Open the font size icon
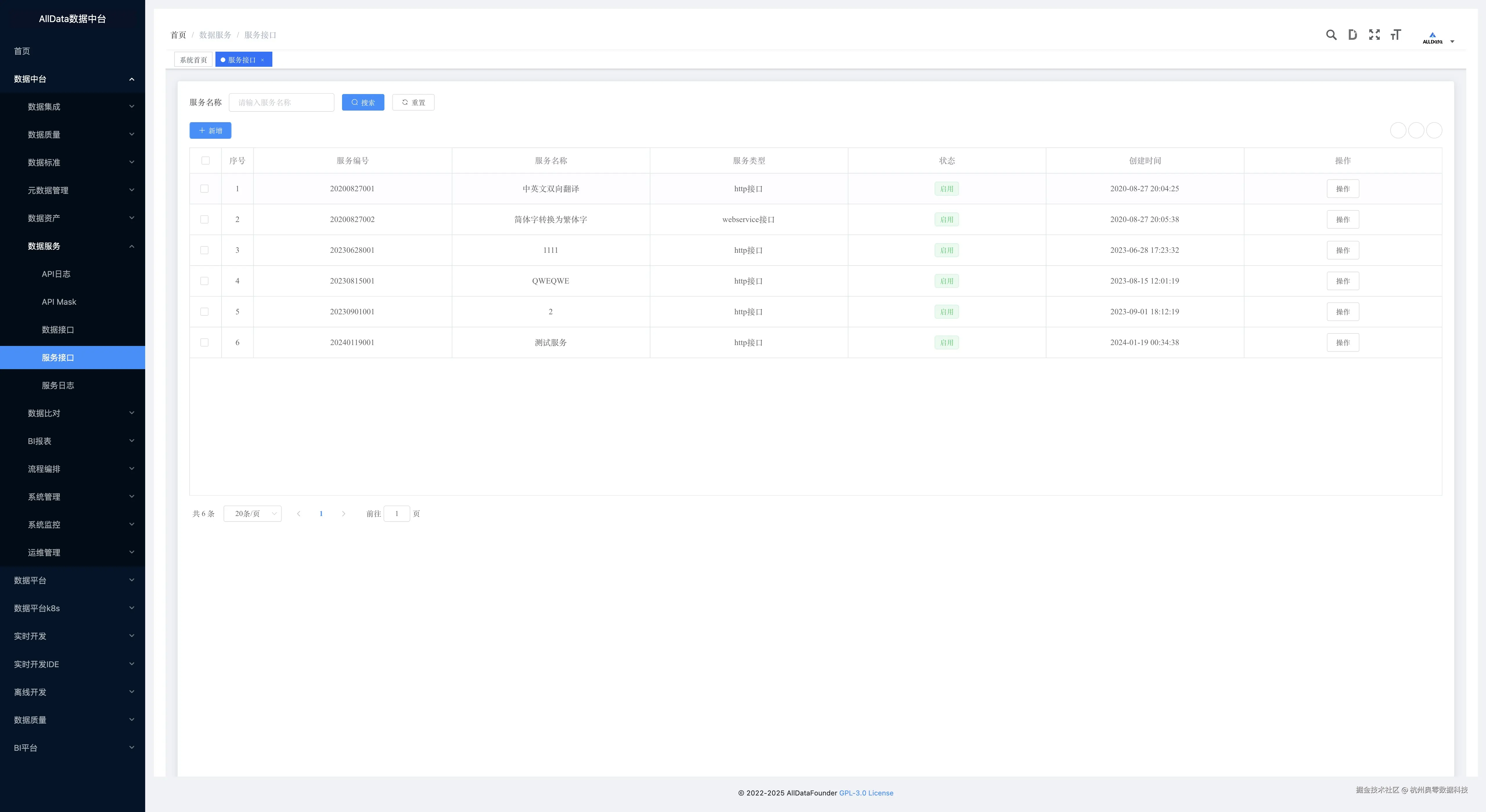Image resolution: width=1486 pixels, height=812 pixels. [x=1395, y=35]
